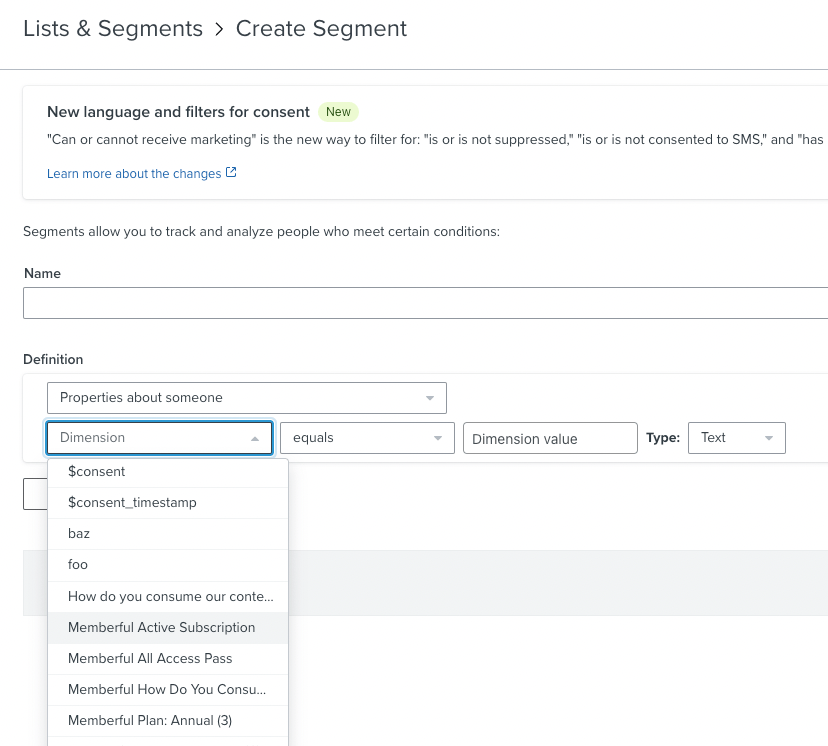Click the Lists & Segments breadcrumb

click(113, 29)
